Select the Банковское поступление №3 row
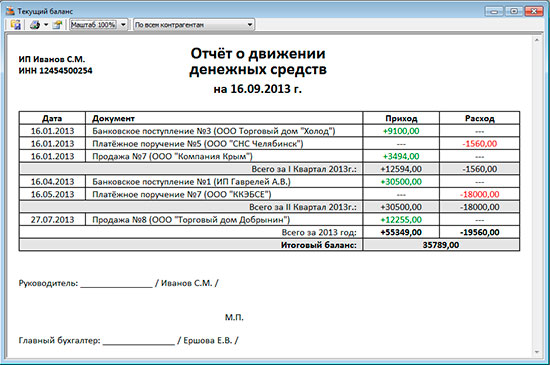 [269, 131]
